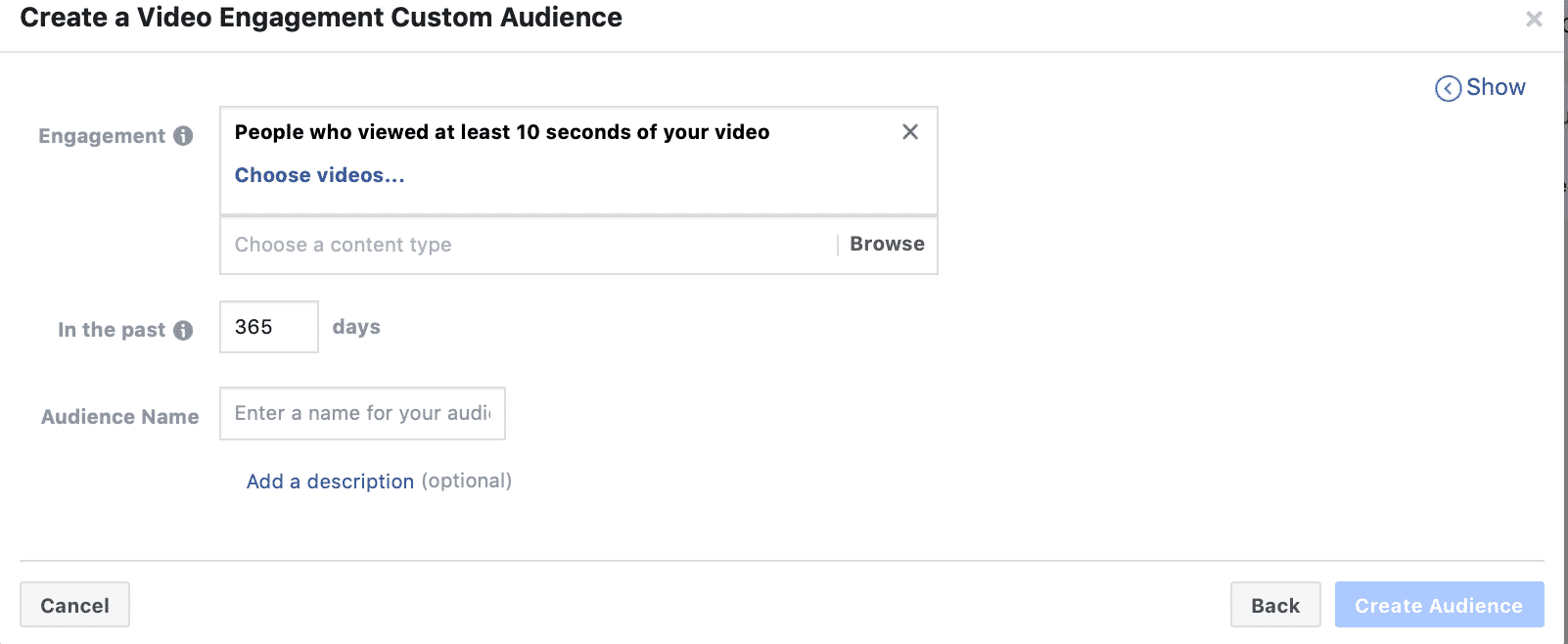Click the Engagement info icon
This screenshot has width=1568, height=644.
(x=183, y=136)
